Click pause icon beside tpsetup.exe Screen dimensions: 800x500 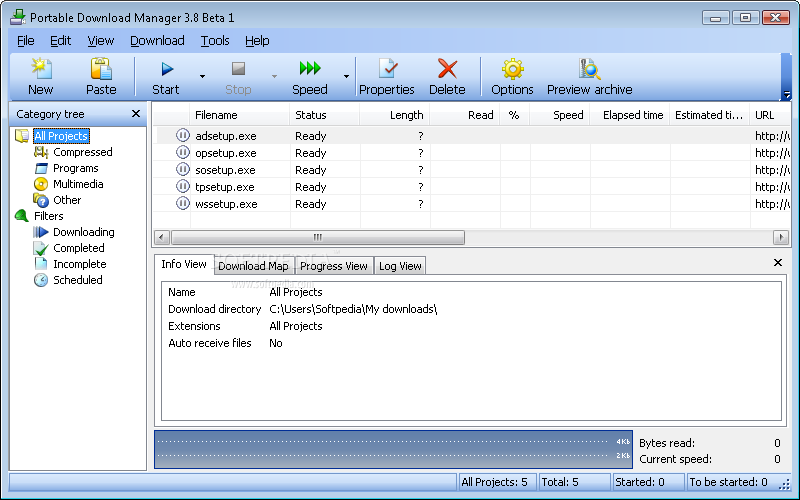tap(183, 187)
